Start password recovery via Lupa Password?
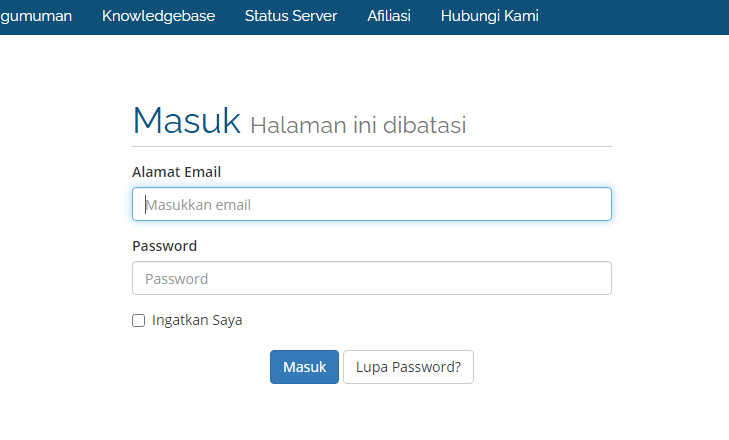Viewport: 729px width, 440px height. pos(408,367)
